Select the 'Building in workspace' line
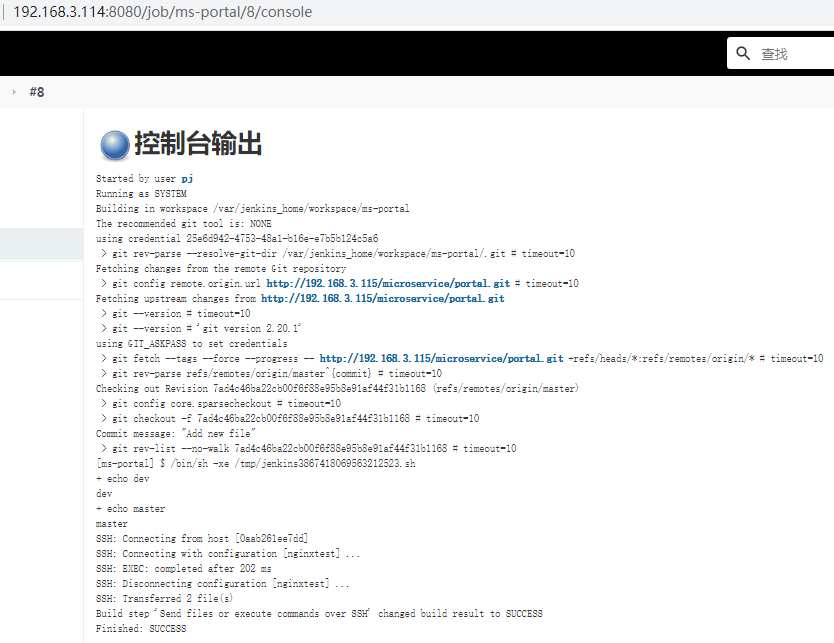 [253, 208]
